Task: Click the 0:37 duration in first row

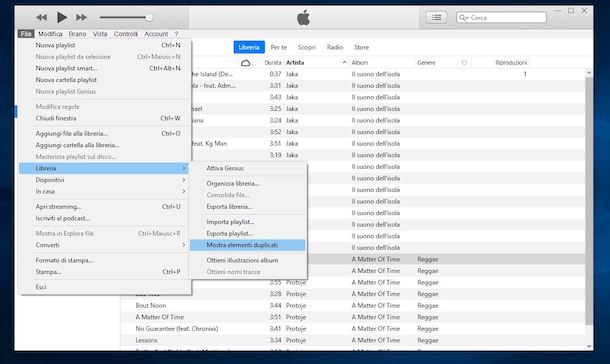Action: pos(275,74)
